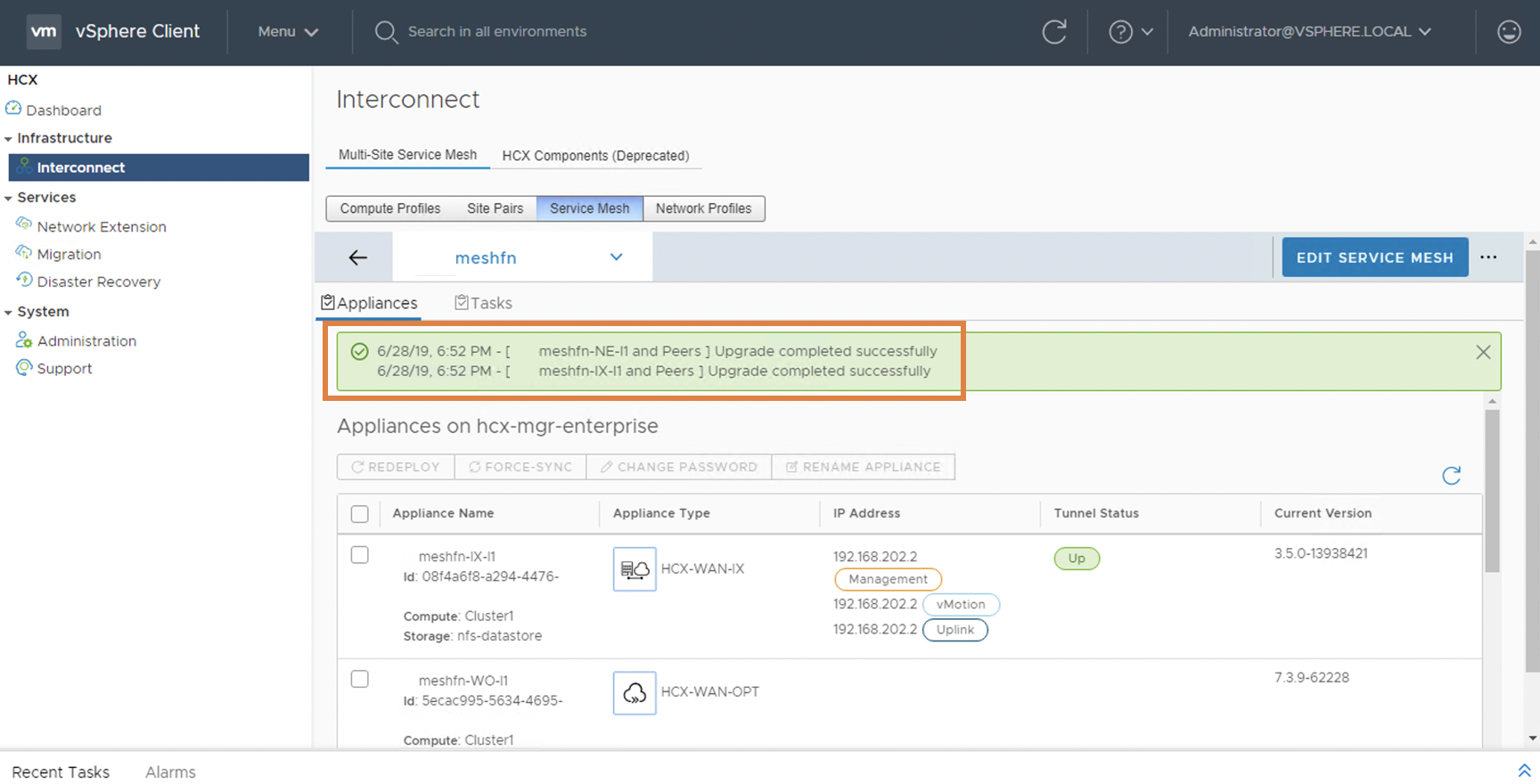Switch to Multi-Site Service Mesh tab
The image size is (1540, 784).
coord(407,155)
